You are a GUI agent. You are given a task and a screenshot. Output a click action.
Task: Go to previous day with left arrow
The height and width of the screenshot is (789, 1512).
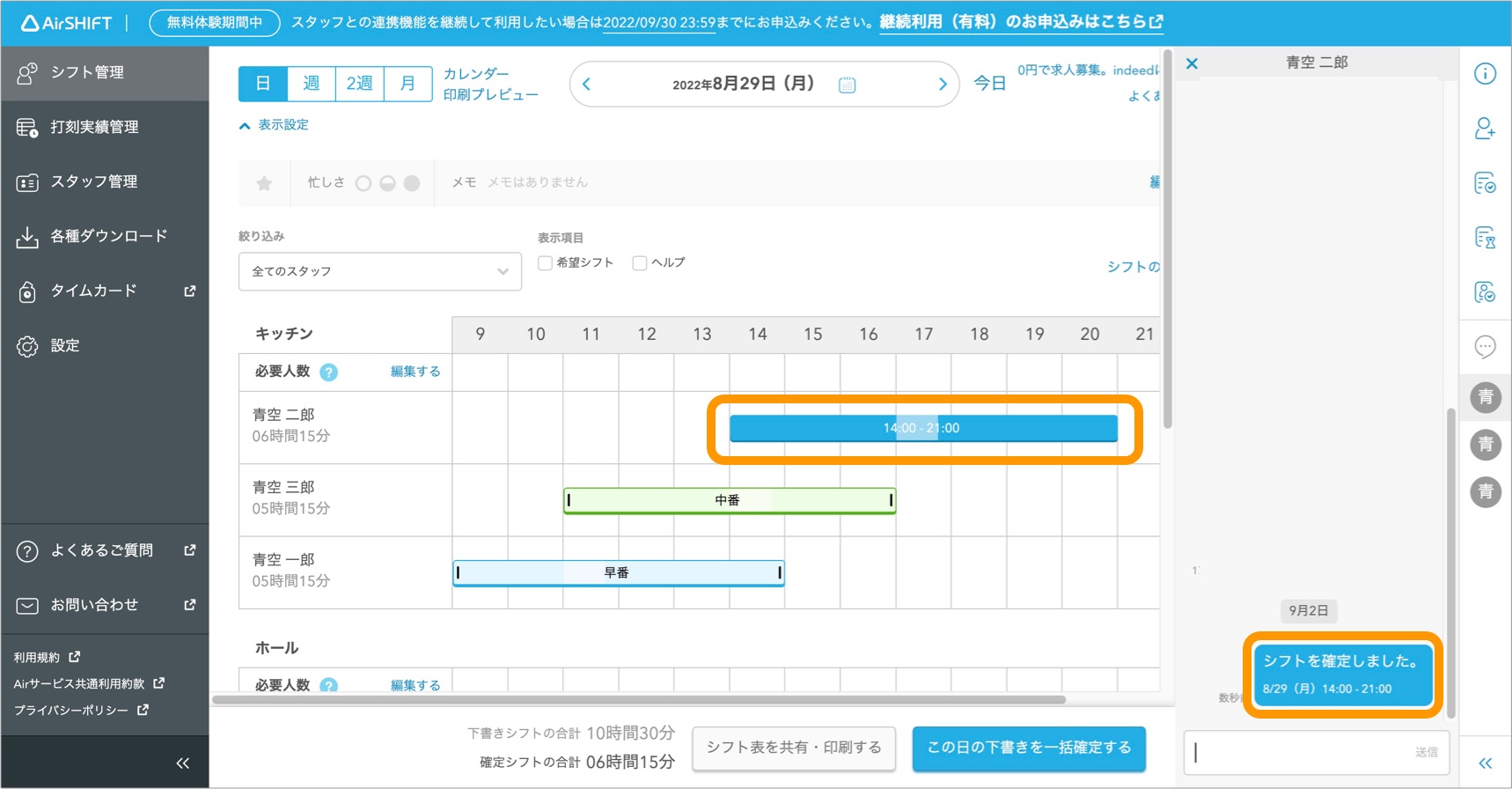pyautogui.click(x=587, y=85)
